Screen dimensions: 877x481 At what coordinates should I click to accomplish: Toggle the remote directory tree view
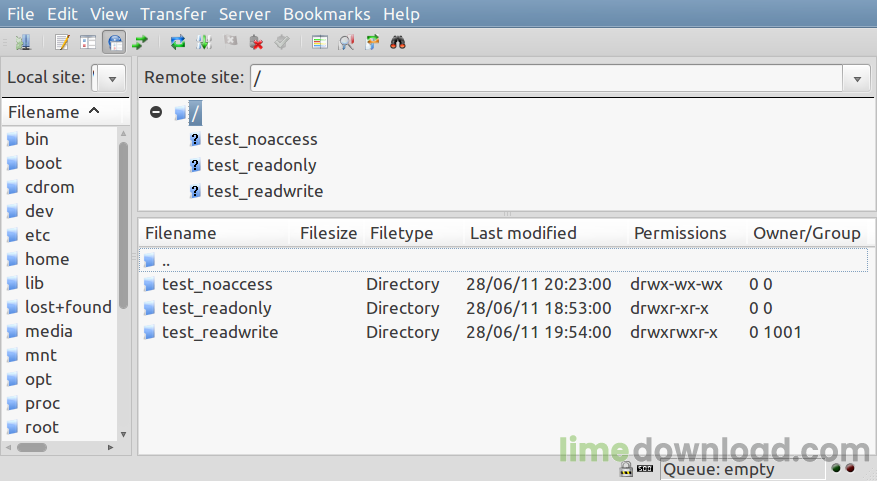[x=114, y=43]
